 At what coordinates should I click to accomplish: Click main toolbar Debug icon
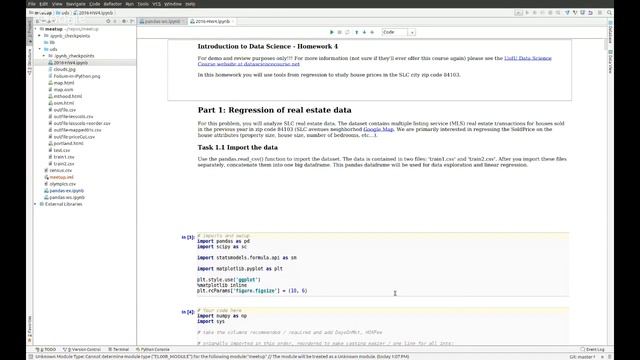pos(535,13)
